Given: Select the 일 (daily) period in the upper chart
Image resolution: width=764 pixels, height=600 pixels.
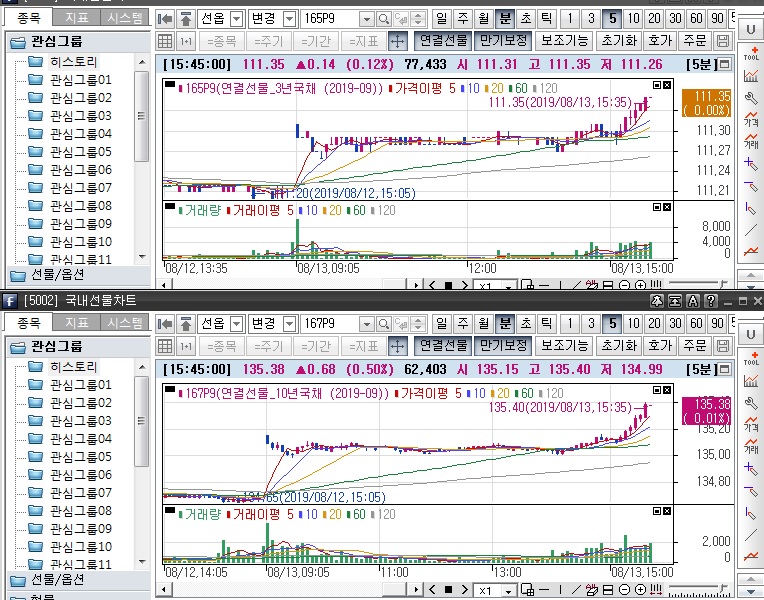Looking at the screenshot, I should tap(443, 19).
